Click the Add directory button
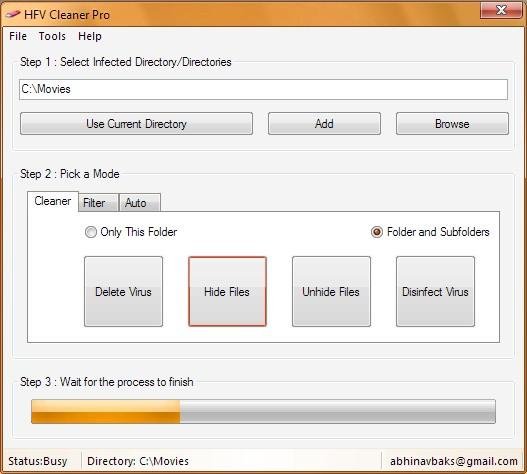Screen dimensions: 527x474 click(324, 124)
